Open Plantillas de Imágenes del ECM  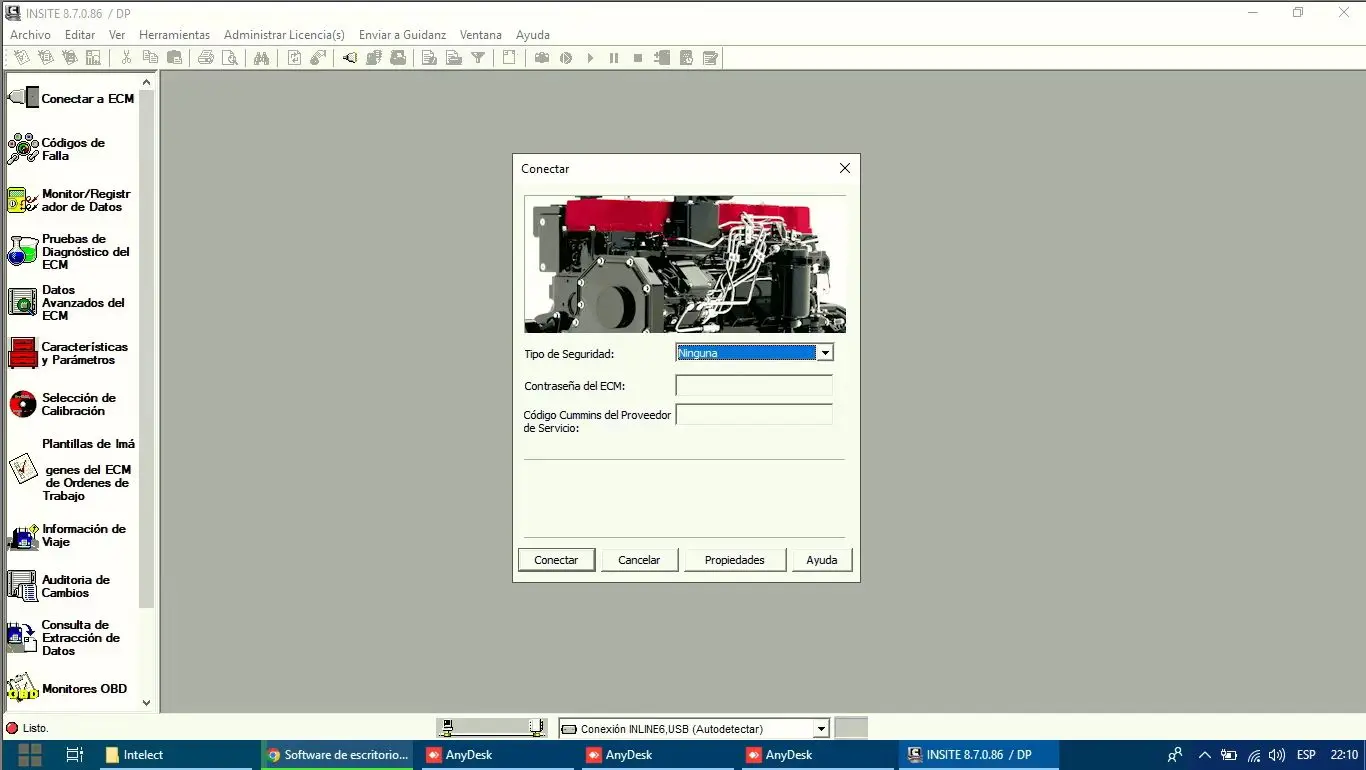(70, 469)
